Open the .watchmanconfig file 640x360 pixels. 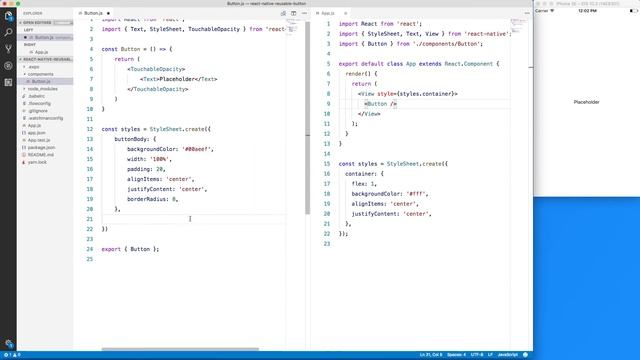click(x=45, y=118)
